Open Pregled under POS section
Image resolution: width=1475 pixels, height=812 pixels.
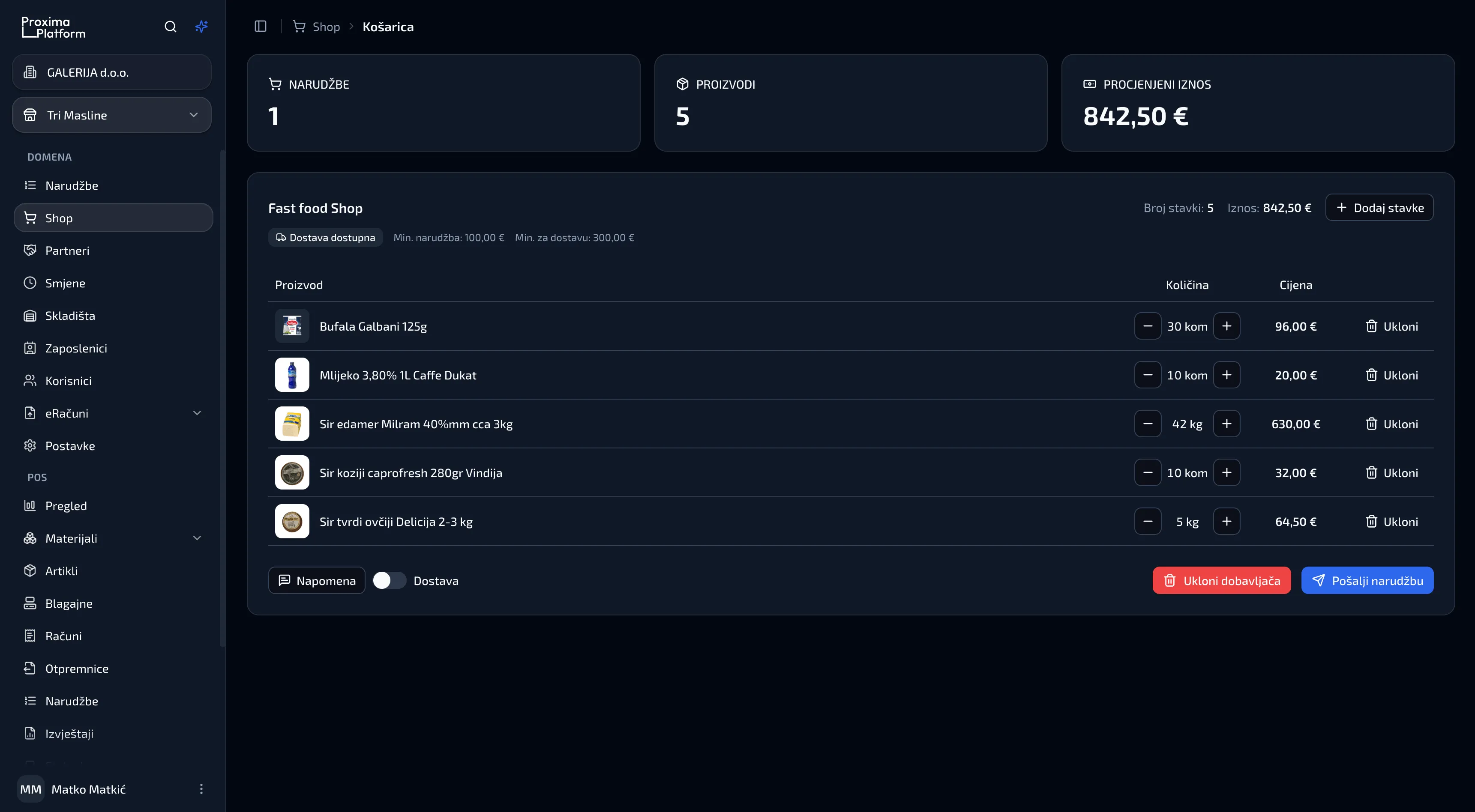[x=114, y=506]
